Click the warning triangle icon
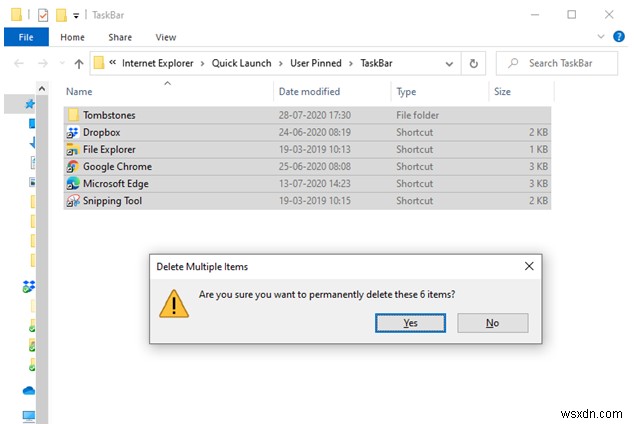 point(174,304)
